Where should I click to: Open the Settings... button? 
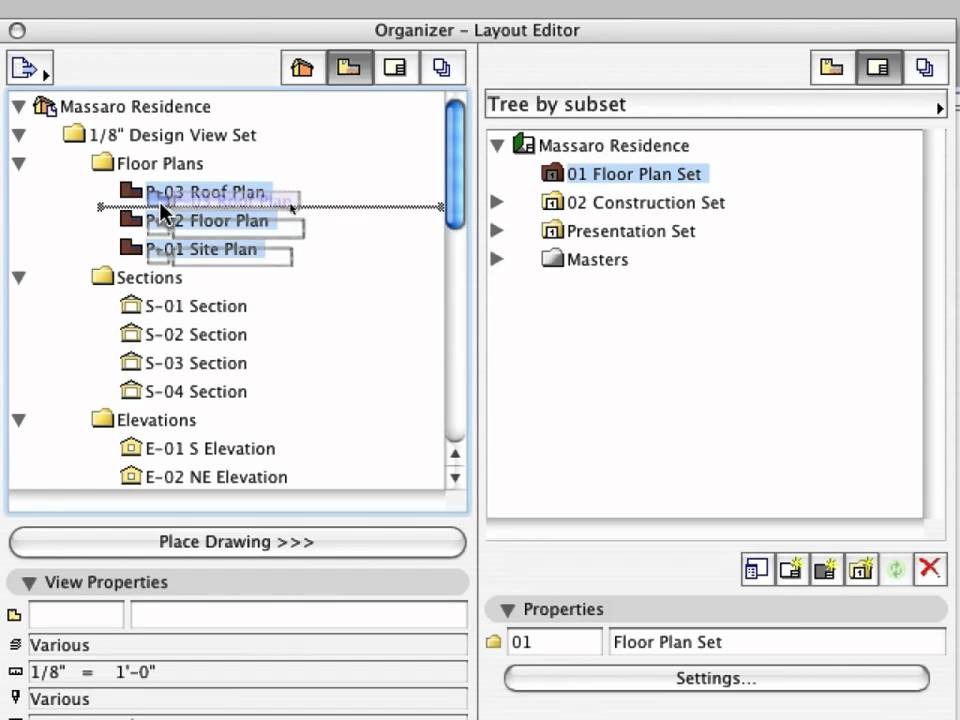[716, 678]
